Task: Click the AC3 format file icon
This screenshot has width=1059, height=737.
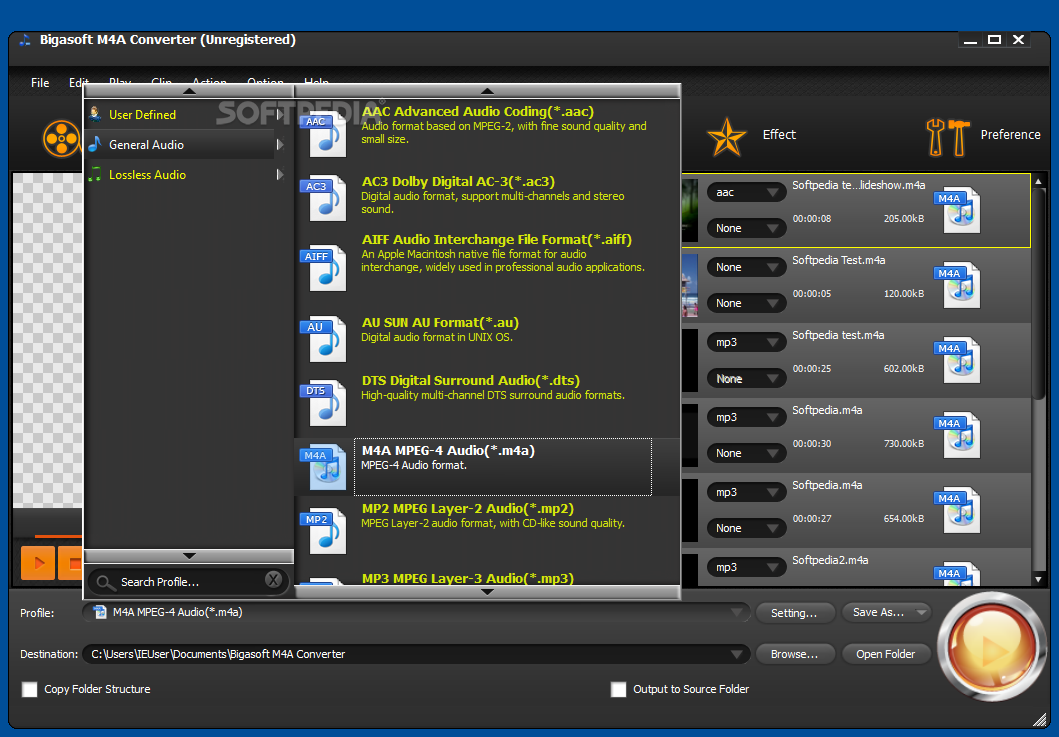Action: point(324,199)
